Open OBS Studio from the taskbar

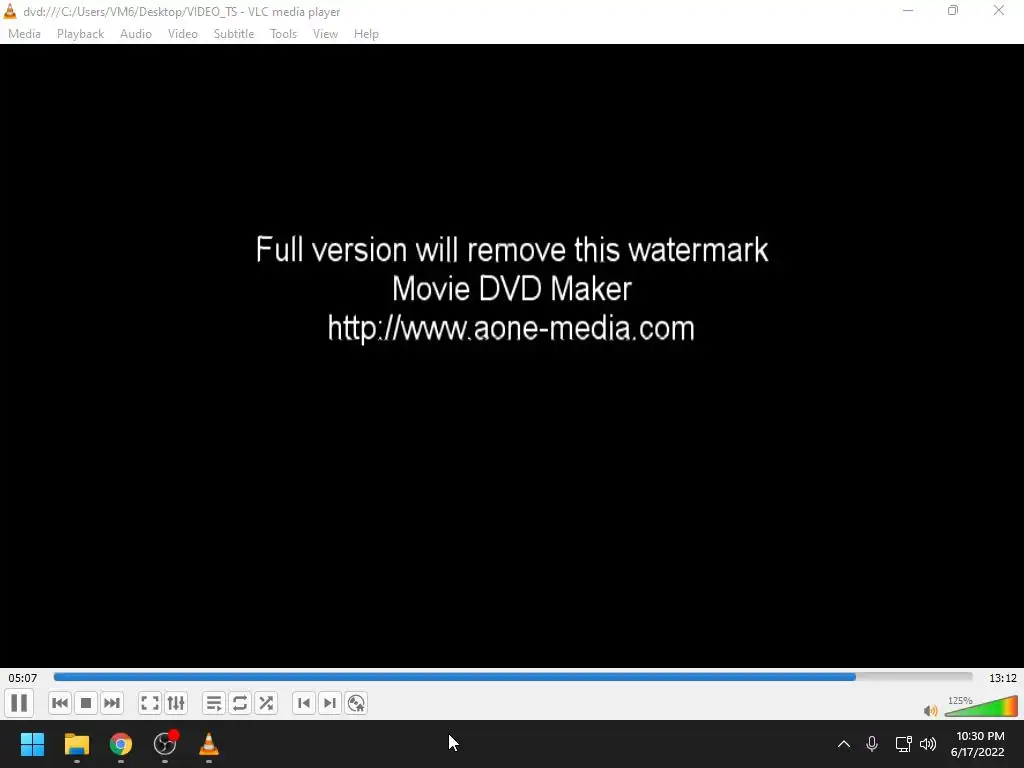165,744
